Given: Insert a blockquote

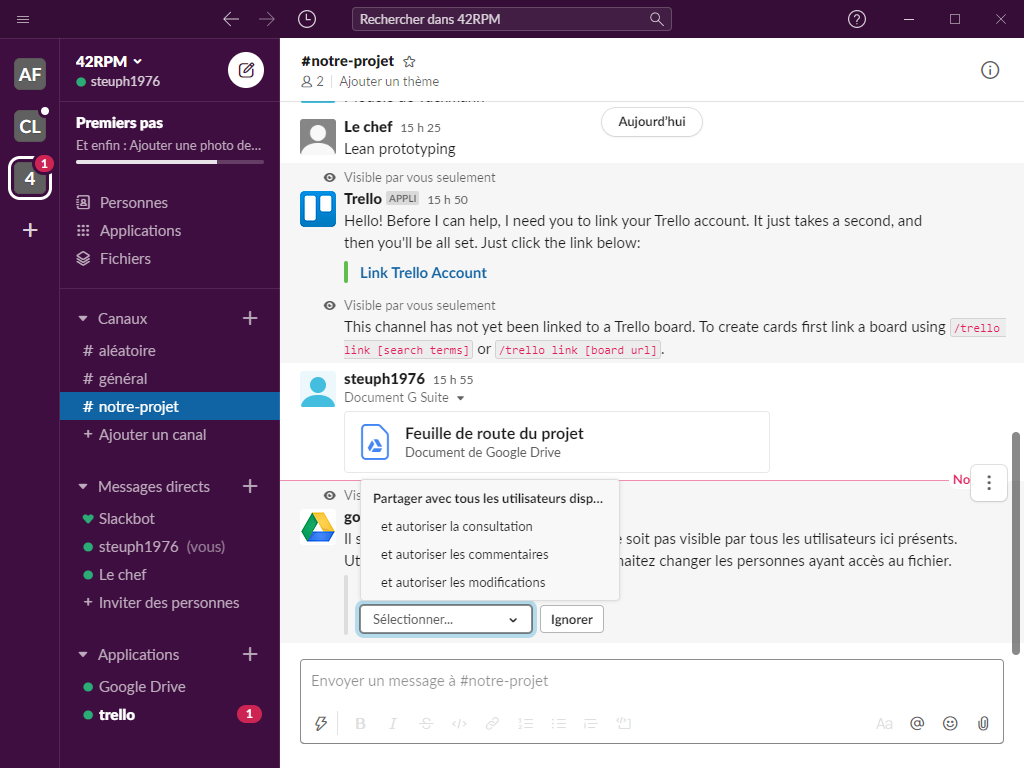Looking at the screenshot, I should (x=590, y=723).
